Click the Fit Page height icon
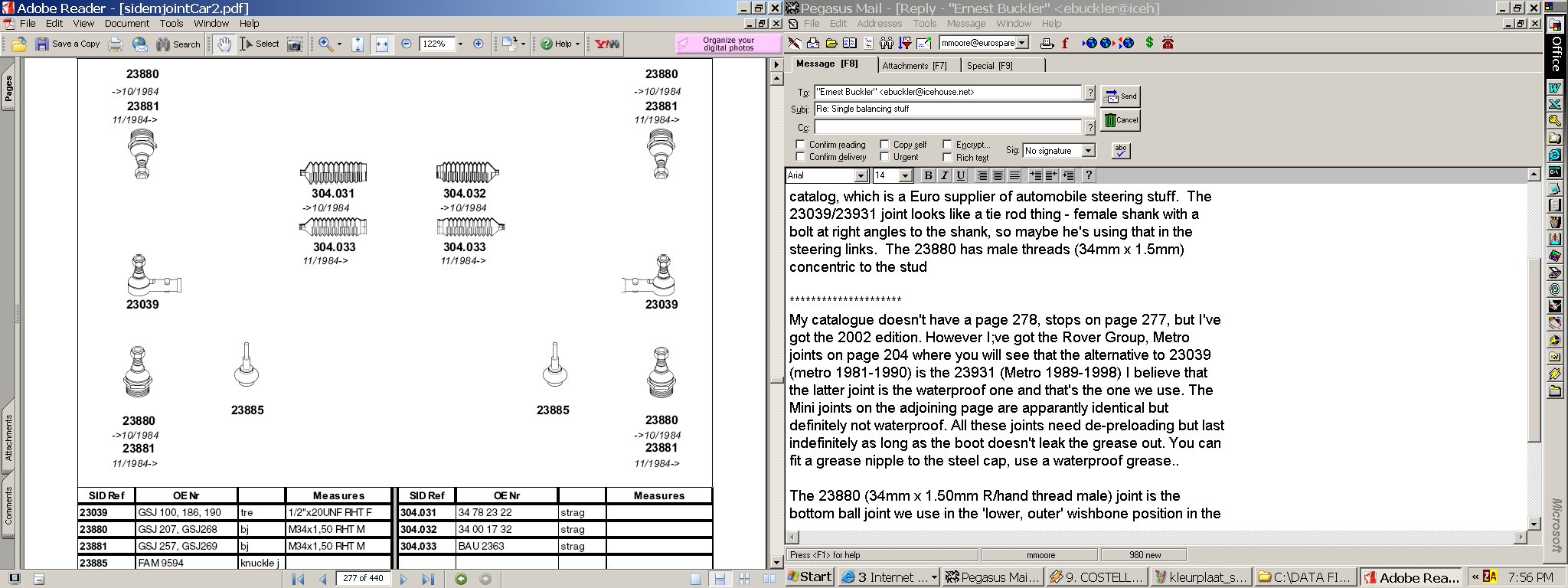The width and height of the screenshot is (1568, 588). pos(358,44)
